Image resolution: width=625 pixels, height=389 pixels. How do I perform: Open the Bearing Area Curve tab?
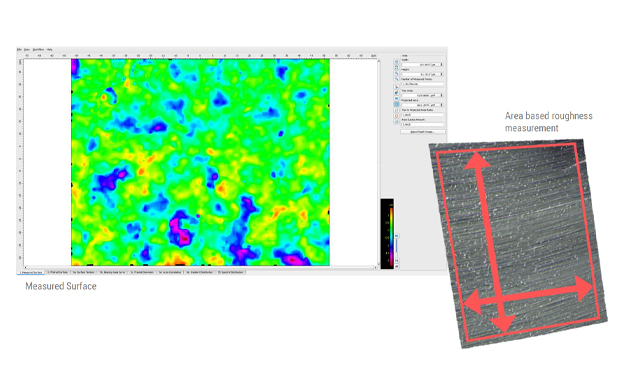[113, 272]
